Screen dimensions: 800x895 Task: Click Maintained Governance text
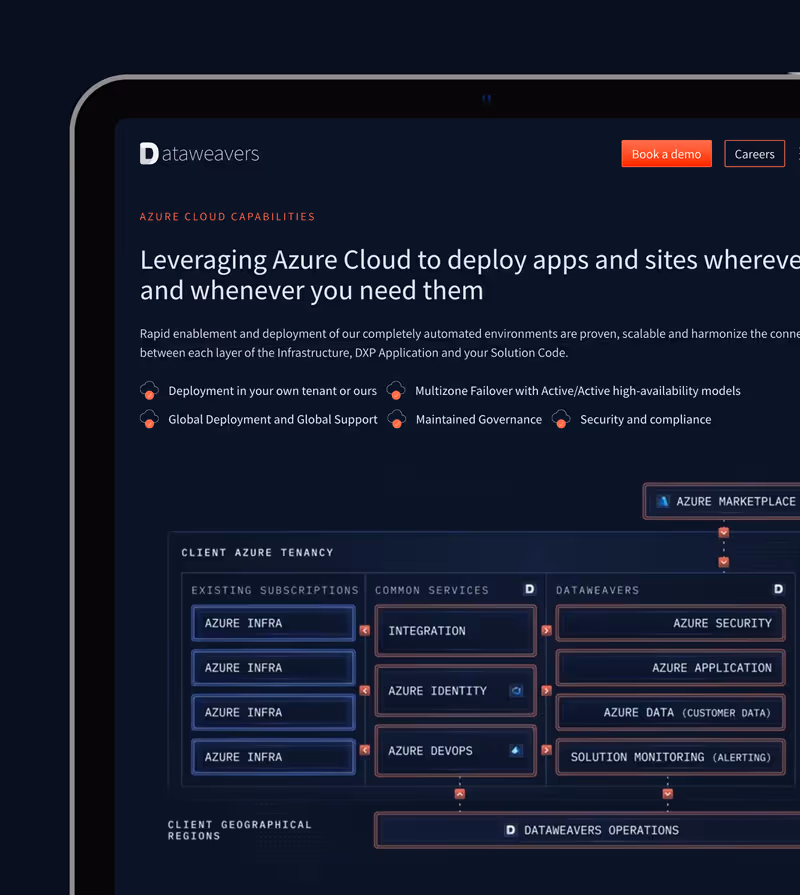pos(479,420)
